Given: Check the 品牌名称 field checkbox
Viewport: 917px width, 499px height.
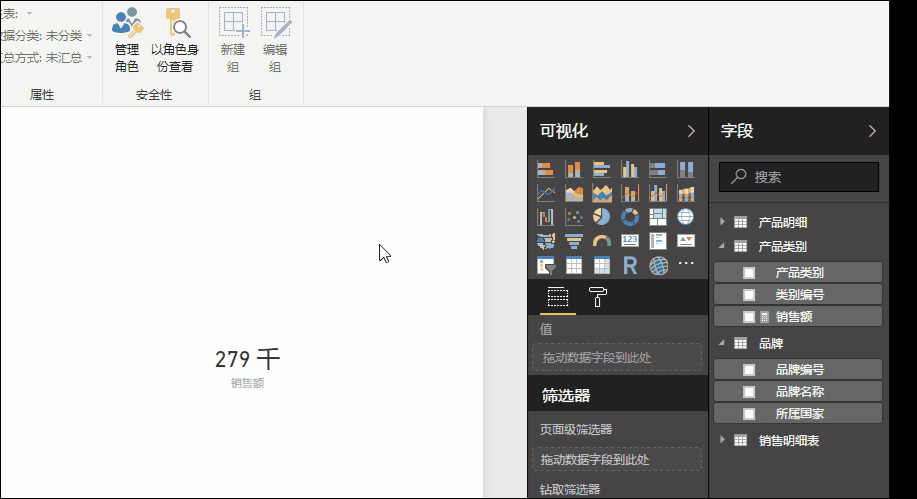Looking at the screenshot, I should 749,392.
